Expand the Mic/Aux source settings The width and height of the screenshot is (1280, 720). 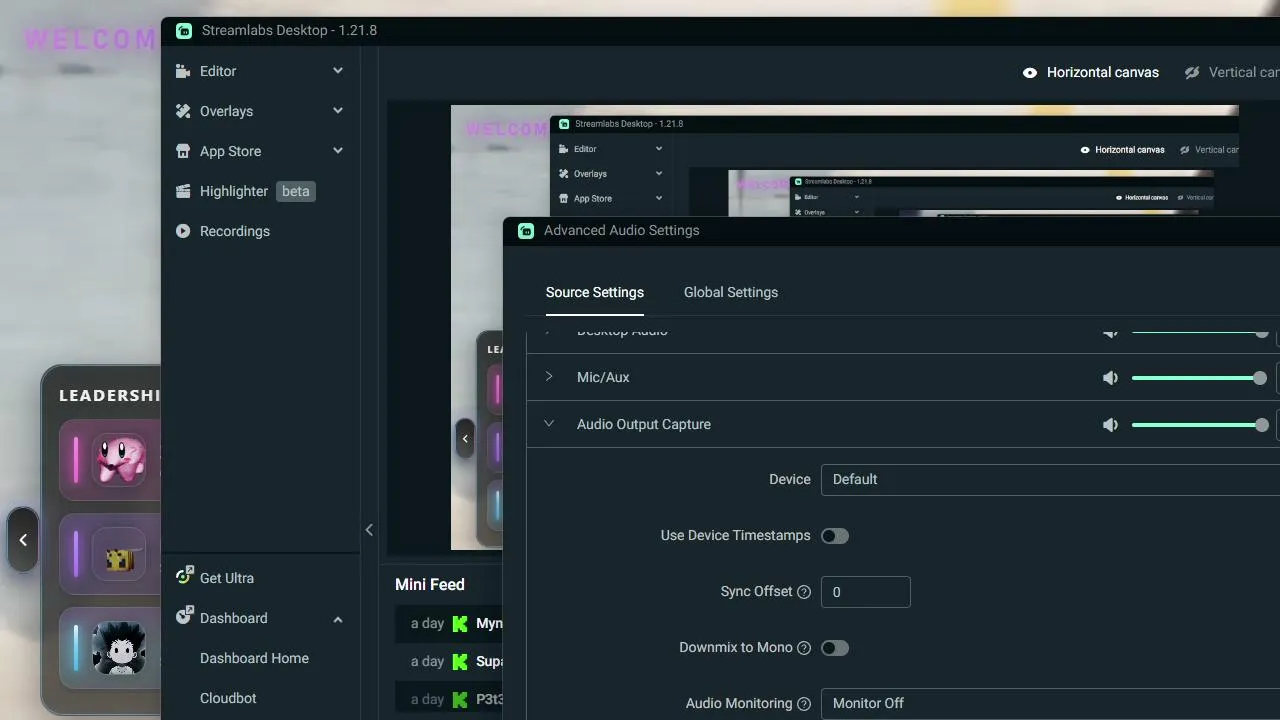549,377
